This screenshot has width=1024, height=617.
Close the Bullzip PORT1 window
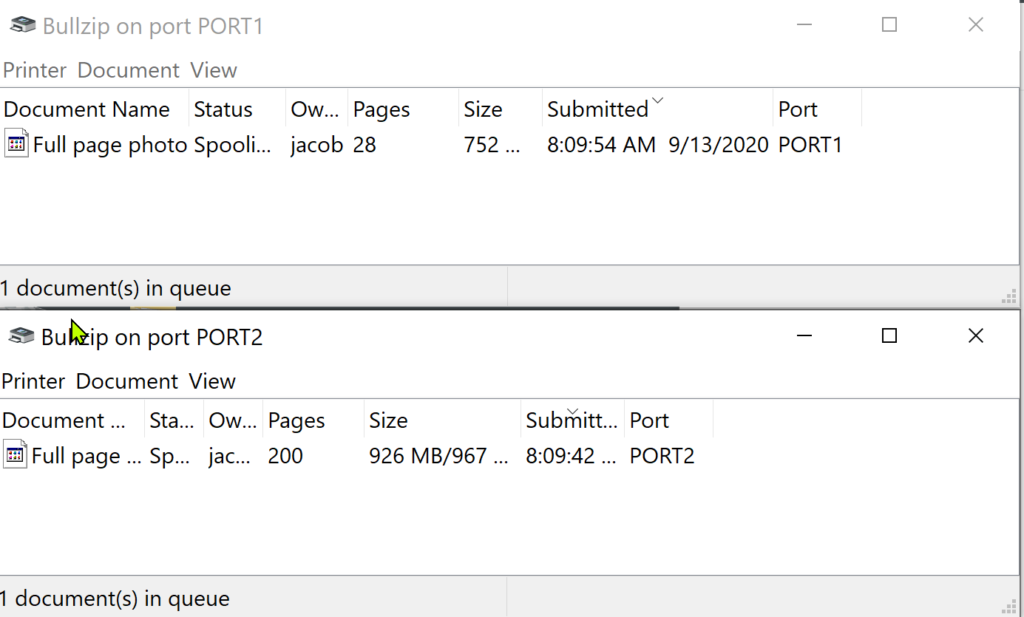tap(976, 25)
